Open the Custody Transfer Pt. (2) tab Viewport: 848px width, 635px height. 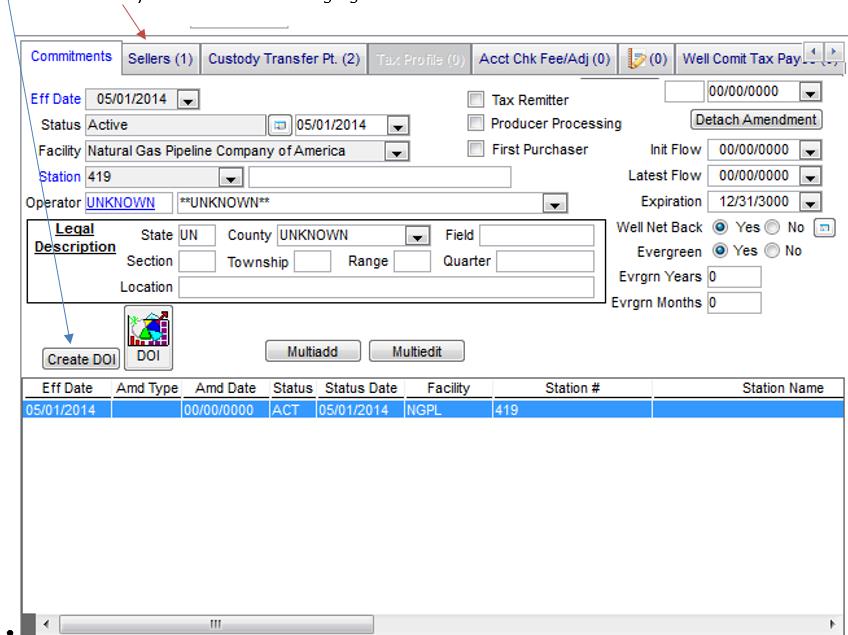(284, 59)
